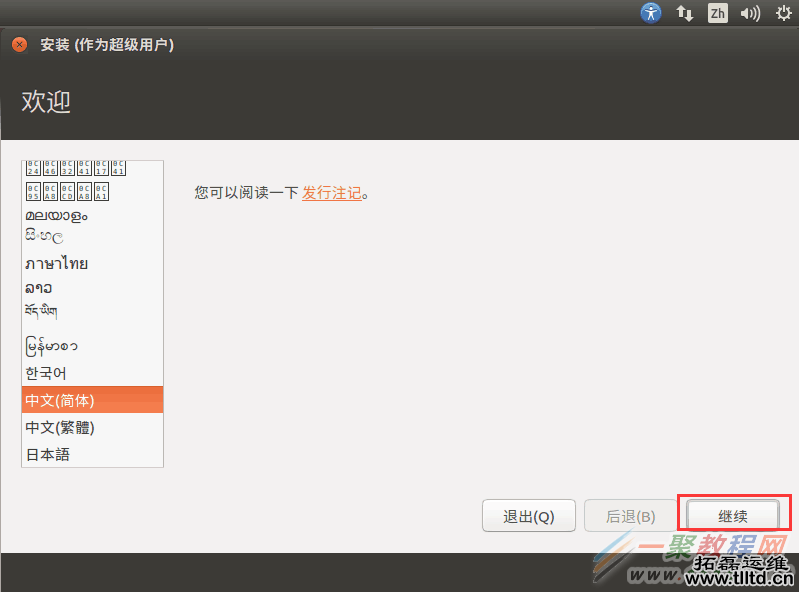Select 한국어 in the language list
The image size is (799, 592).
coord(92,373)
